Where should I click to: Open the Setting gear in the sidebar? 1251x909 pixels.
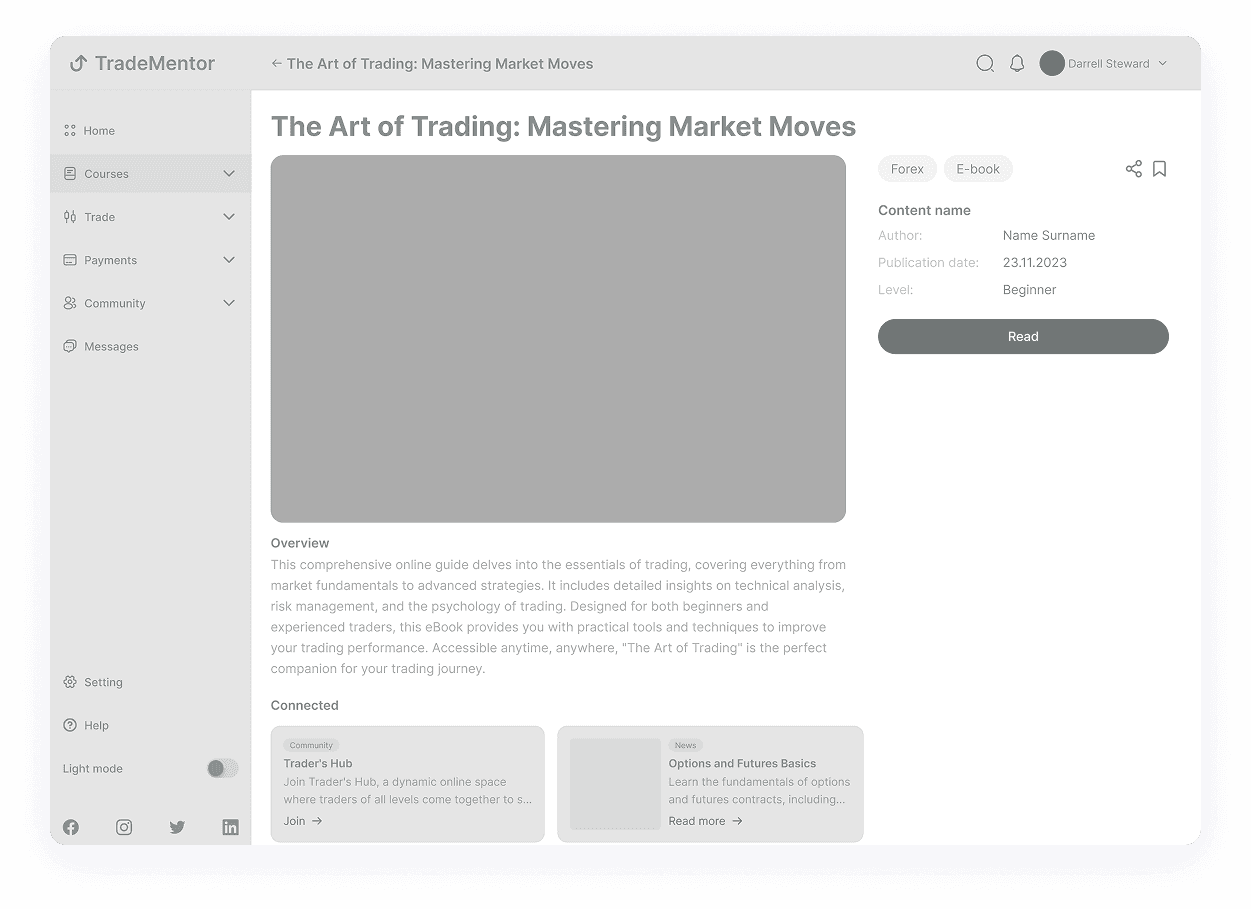(x=100, y=682)
